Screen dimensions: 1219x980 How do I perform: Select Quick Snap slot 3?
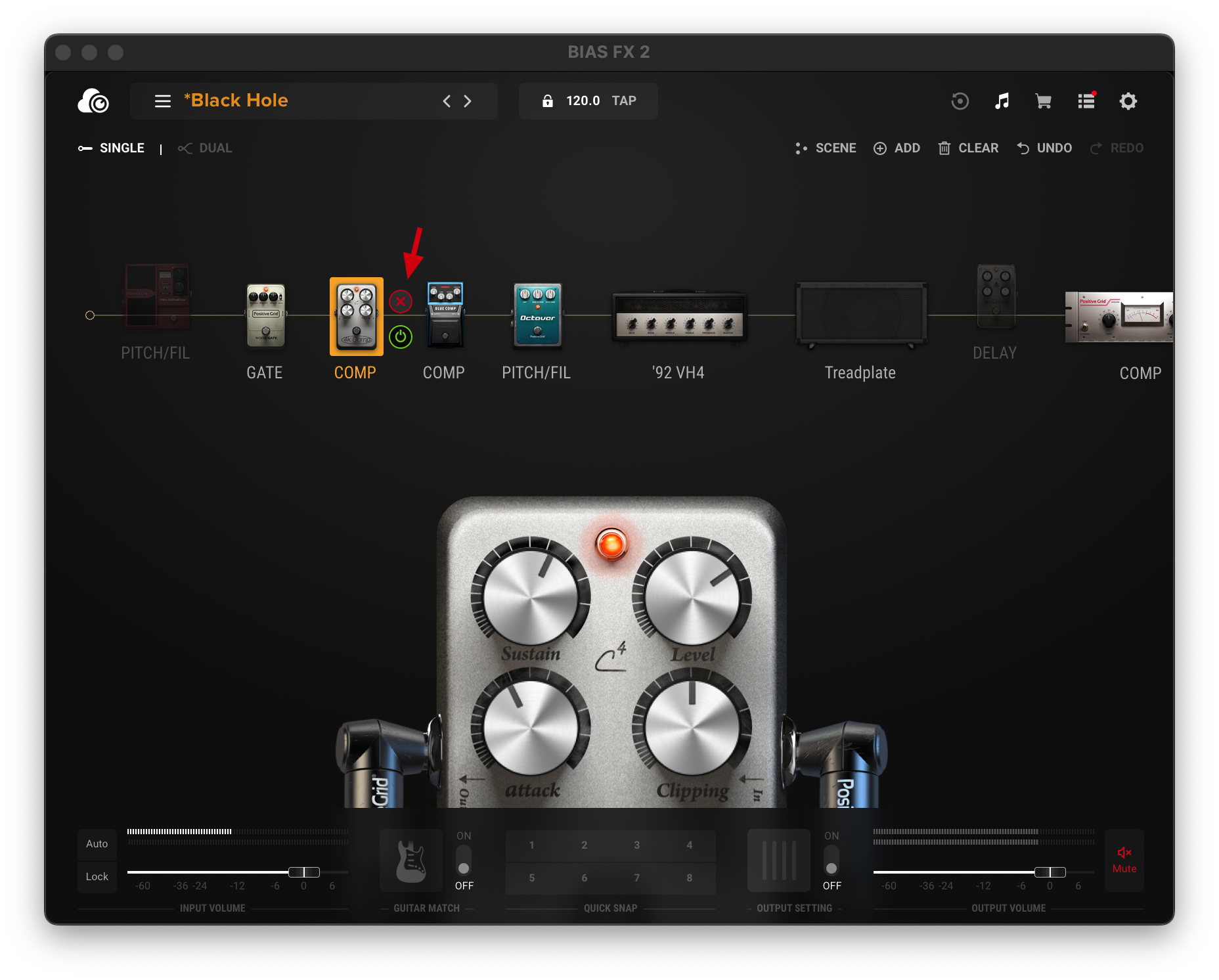636,845
